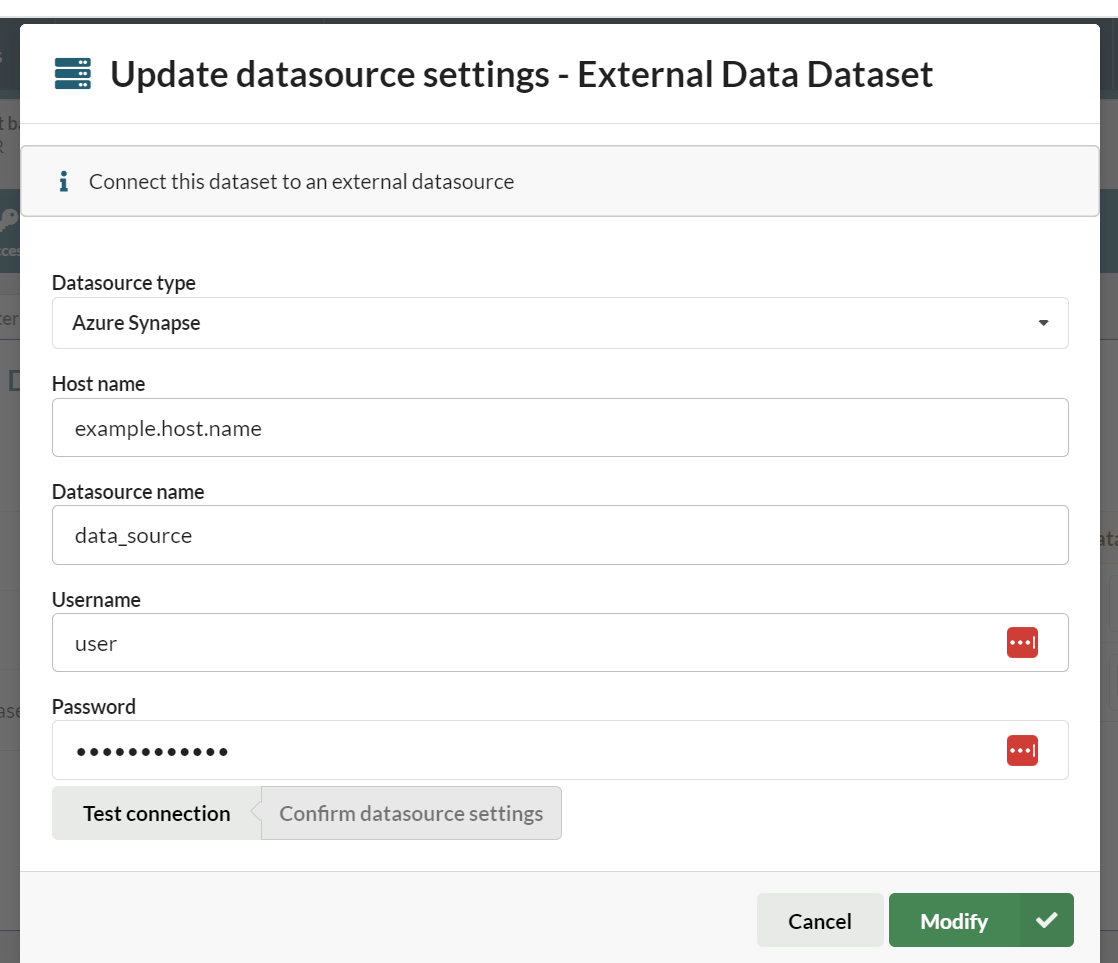Cancel the datasource settings dialog

click(819, 920)
